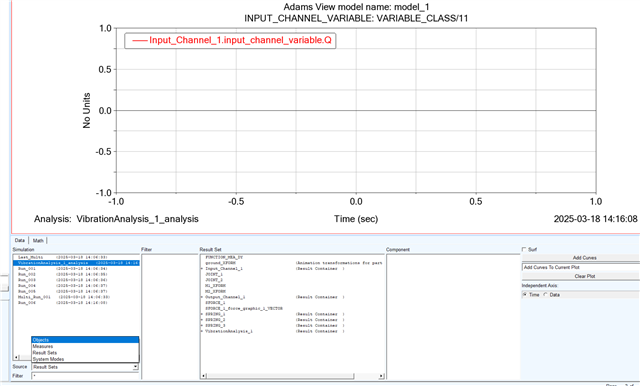This screenshot has height=386, width=640.
Task: Choose Objects in the Source list
Action: pos(85,340)
